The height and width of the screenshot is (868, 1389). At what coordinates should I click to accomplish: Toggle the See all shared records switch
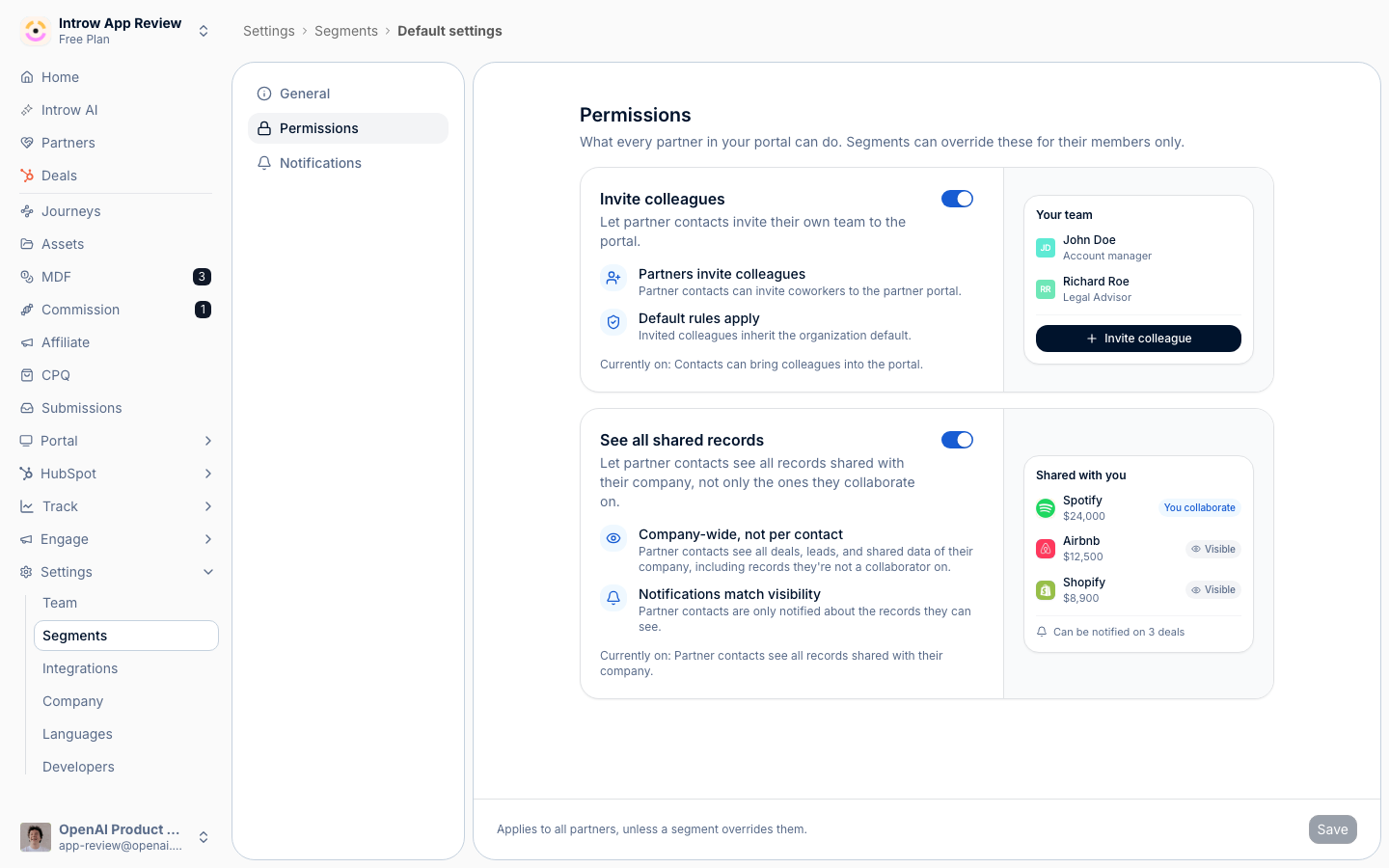pyautogui.click(x=957, y=440)
